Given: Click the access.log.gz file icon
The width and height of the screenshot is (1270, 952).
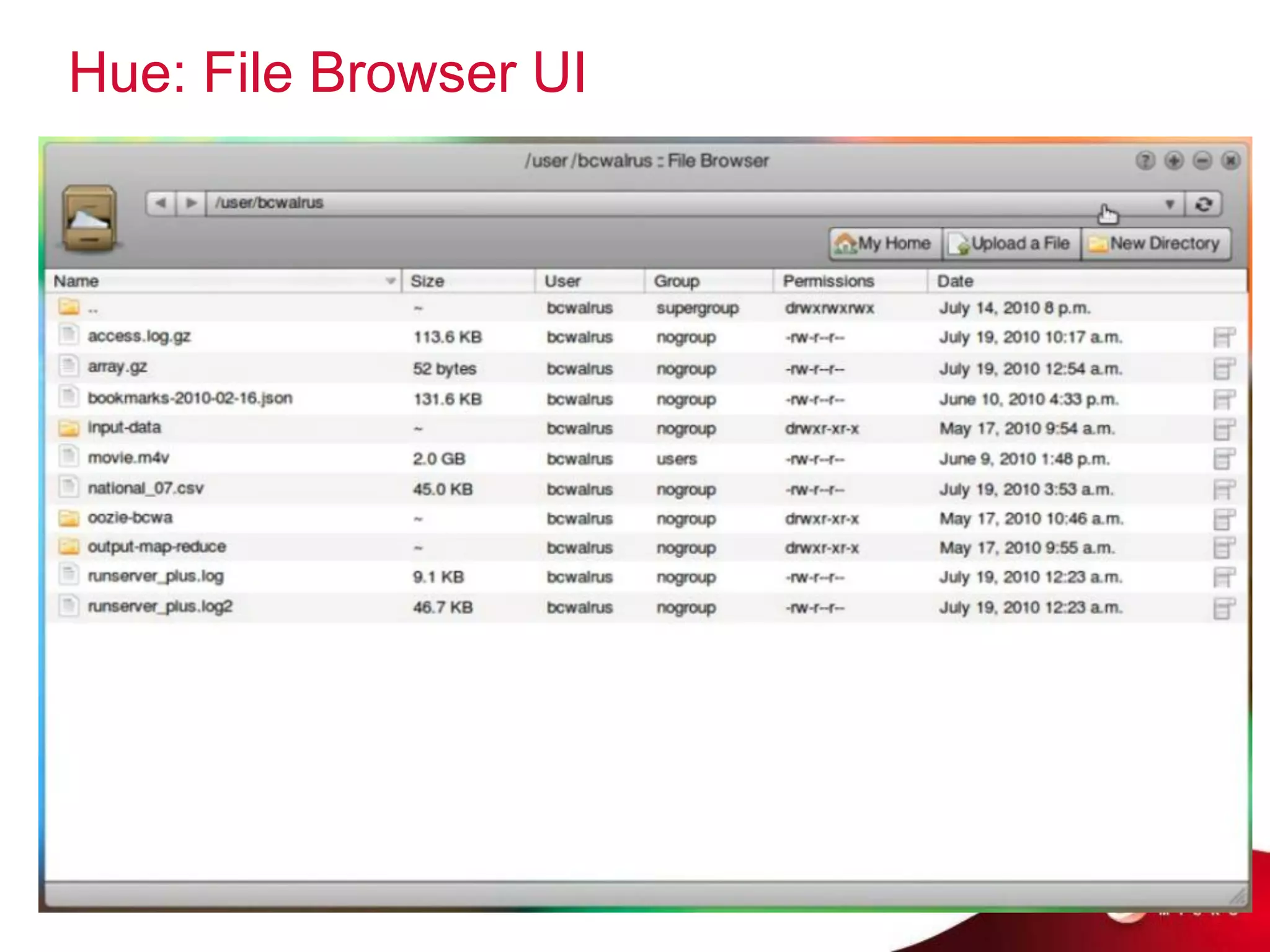Looking at the screenshot, I should point(69,335).
